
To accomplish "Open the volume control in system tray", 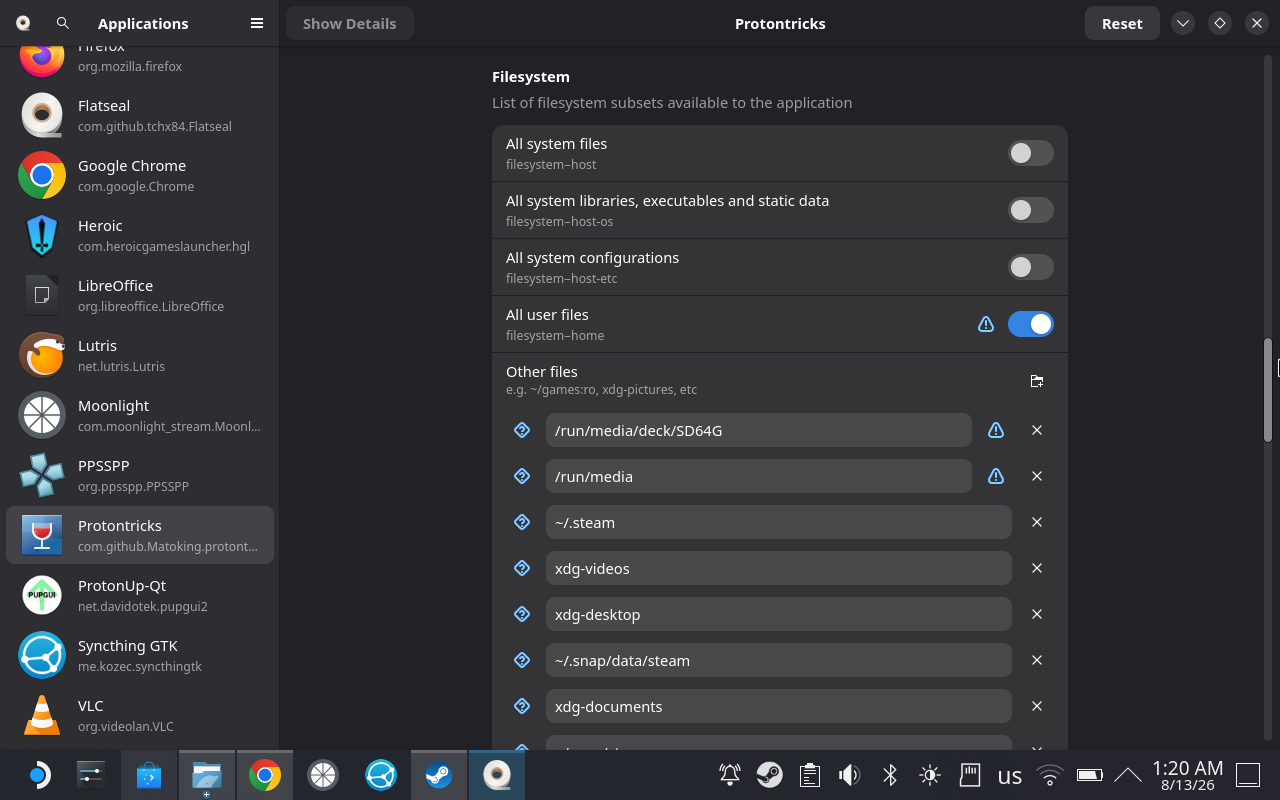I will click(850, 775).
